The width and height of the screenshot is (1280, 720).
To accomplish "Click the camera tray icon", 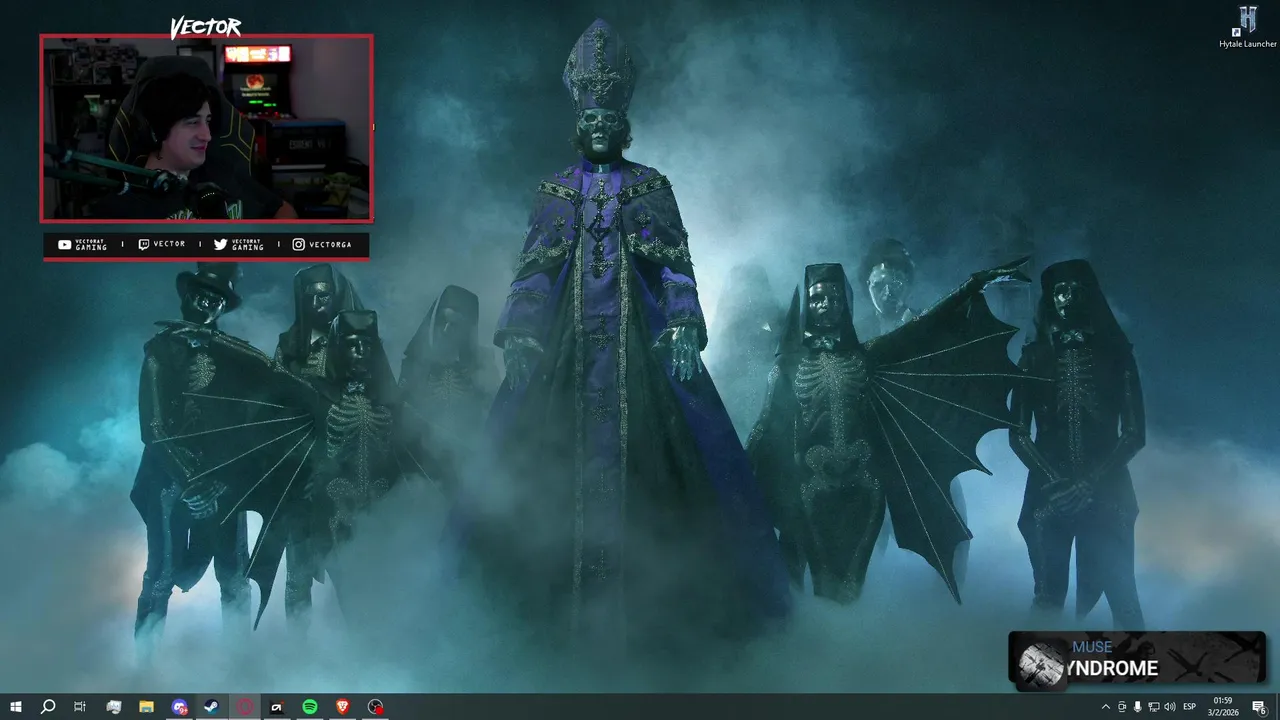I will [1122, 707].
